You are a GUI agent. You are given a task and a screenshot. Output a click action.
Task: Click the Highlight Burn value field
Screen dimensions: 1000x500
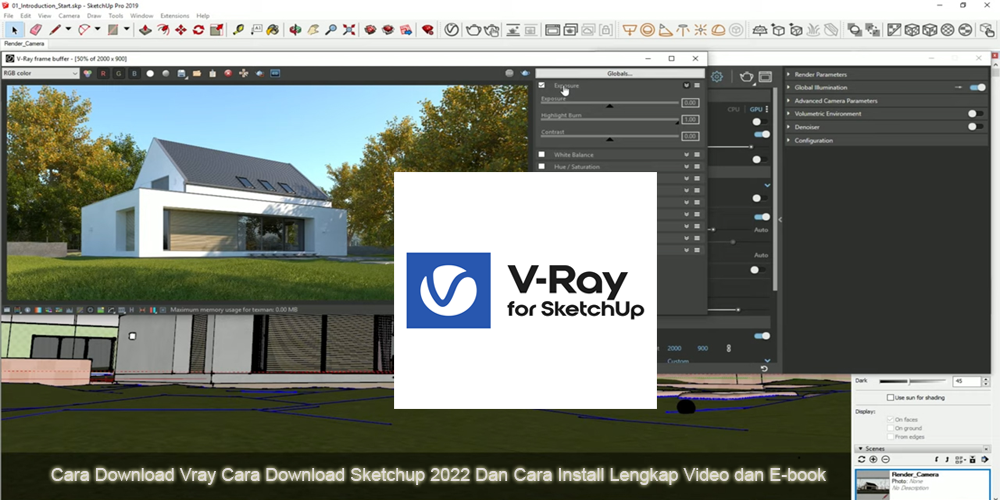[690, 119]
